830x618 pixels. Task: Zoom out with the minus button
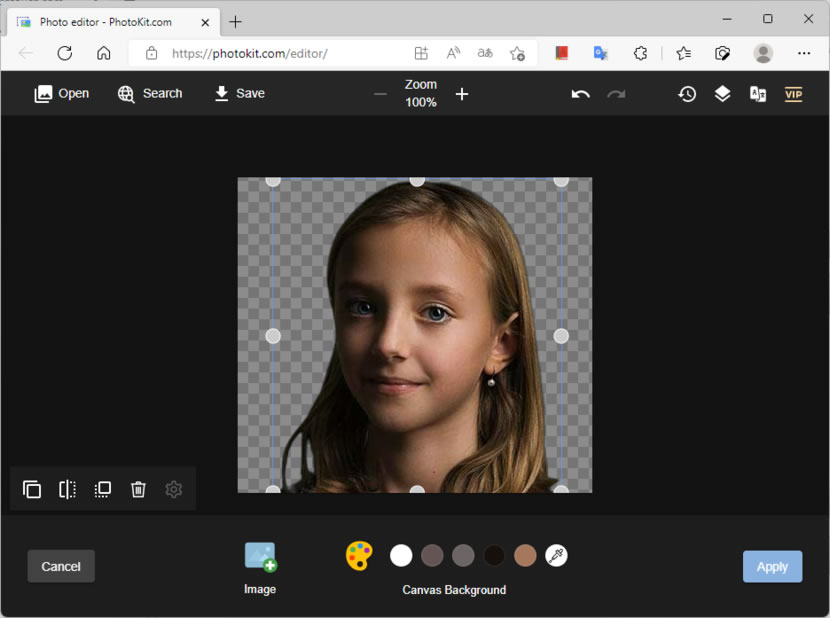coord(380,94)
